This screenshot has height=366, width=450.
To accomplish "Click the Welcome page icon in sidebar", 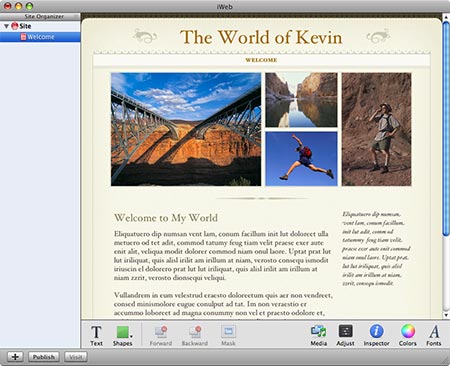I will point(23,37).
